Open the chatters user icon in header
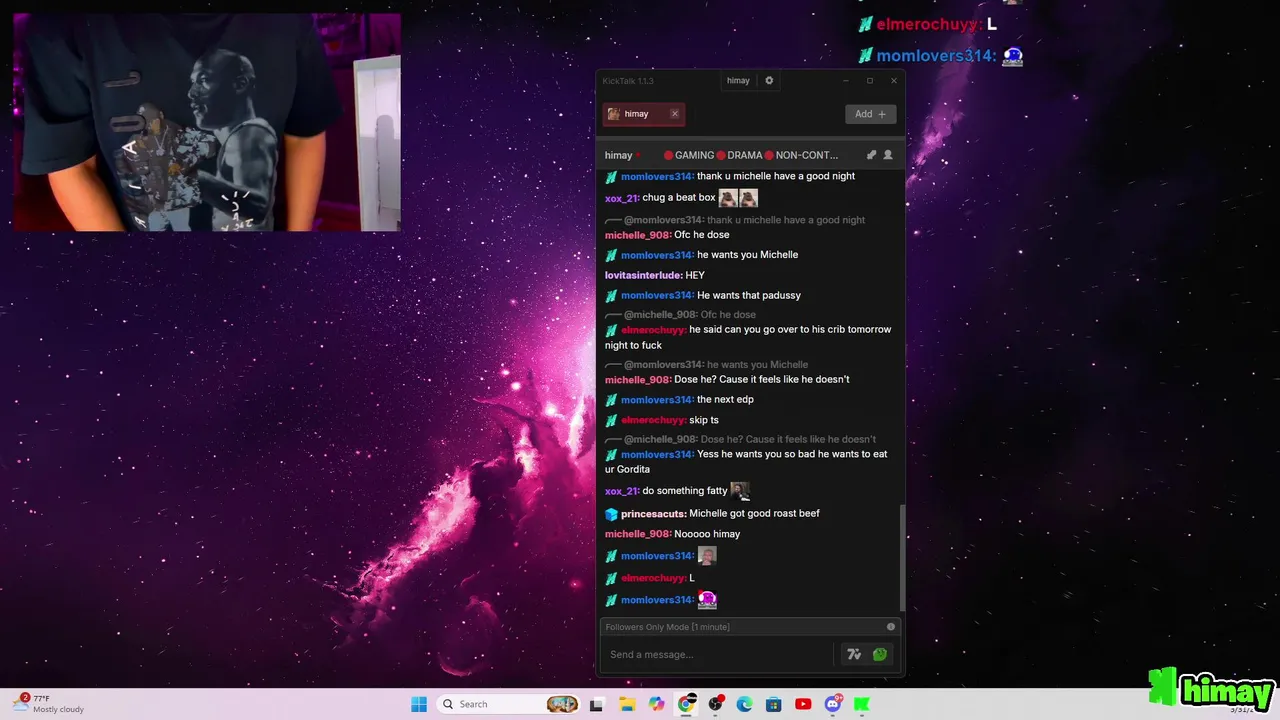Image resolution: width=1280 pixels, height=720 pixels. [887, 155]
